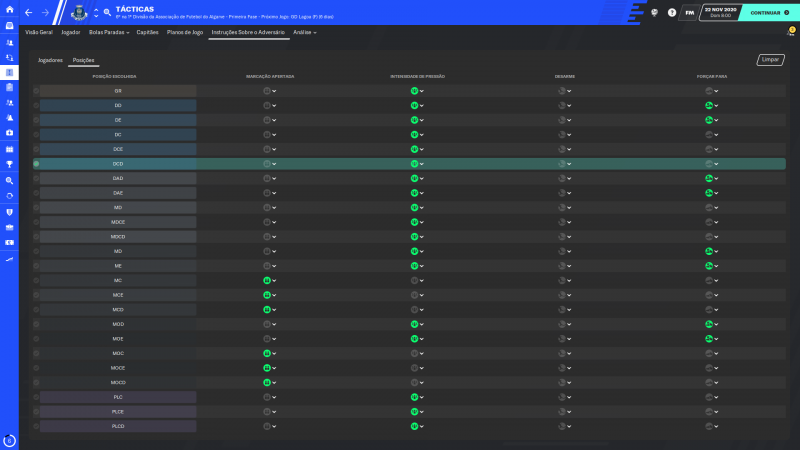Open the Visão Geral tab
The height and width of the screenshot is (450, 800).
tap(39, 32)
